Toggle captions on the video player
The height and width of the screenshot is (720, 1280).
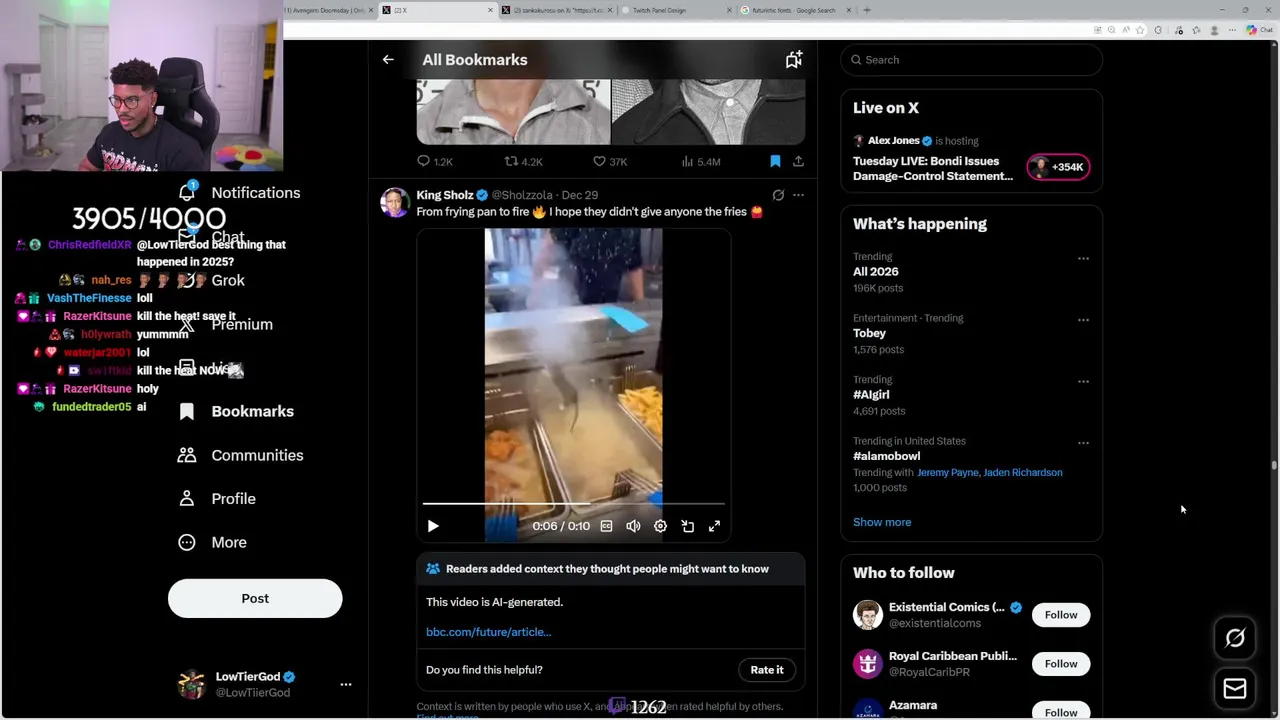coord(606,526)
